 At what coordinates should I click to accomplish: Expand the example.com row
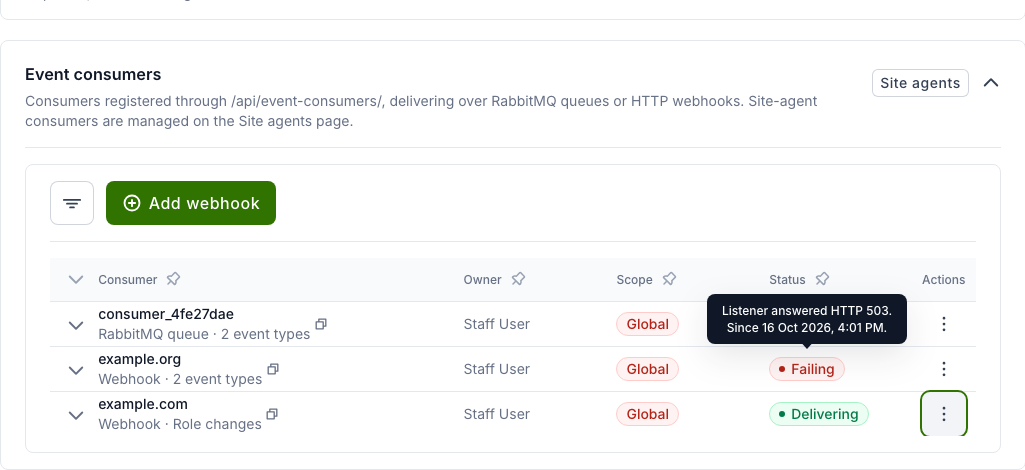click(76, 415)
